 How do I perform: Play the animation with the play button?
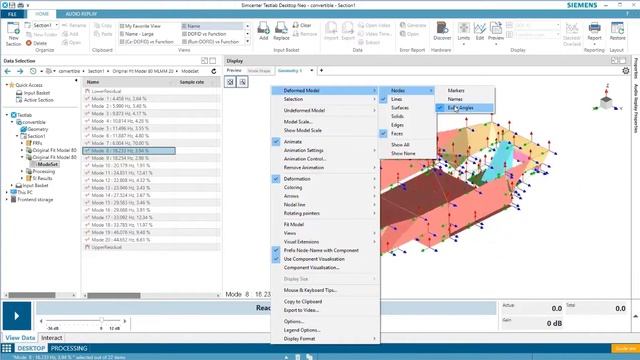pos(17,316)
